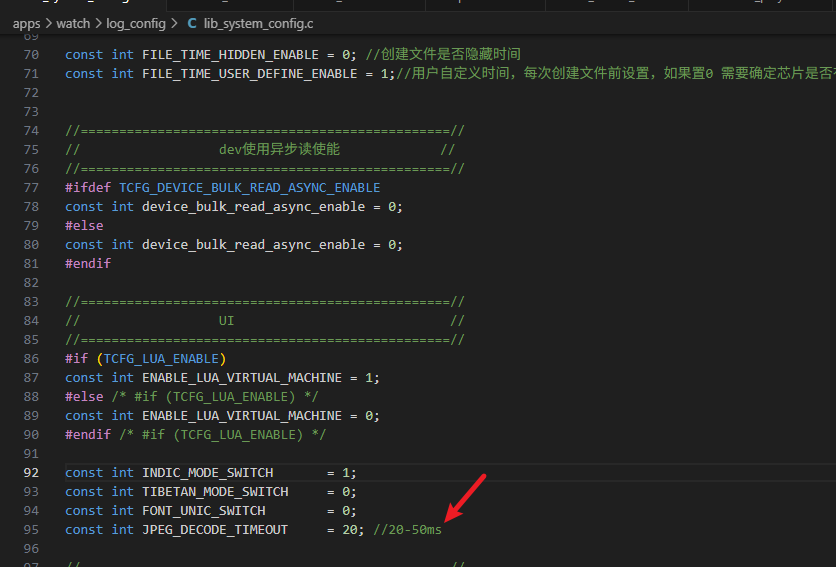Viewport: 836px width, 567px height.
Task: Click the '创建文件是否隐藏时间' comment
Action: click(443, 54)
